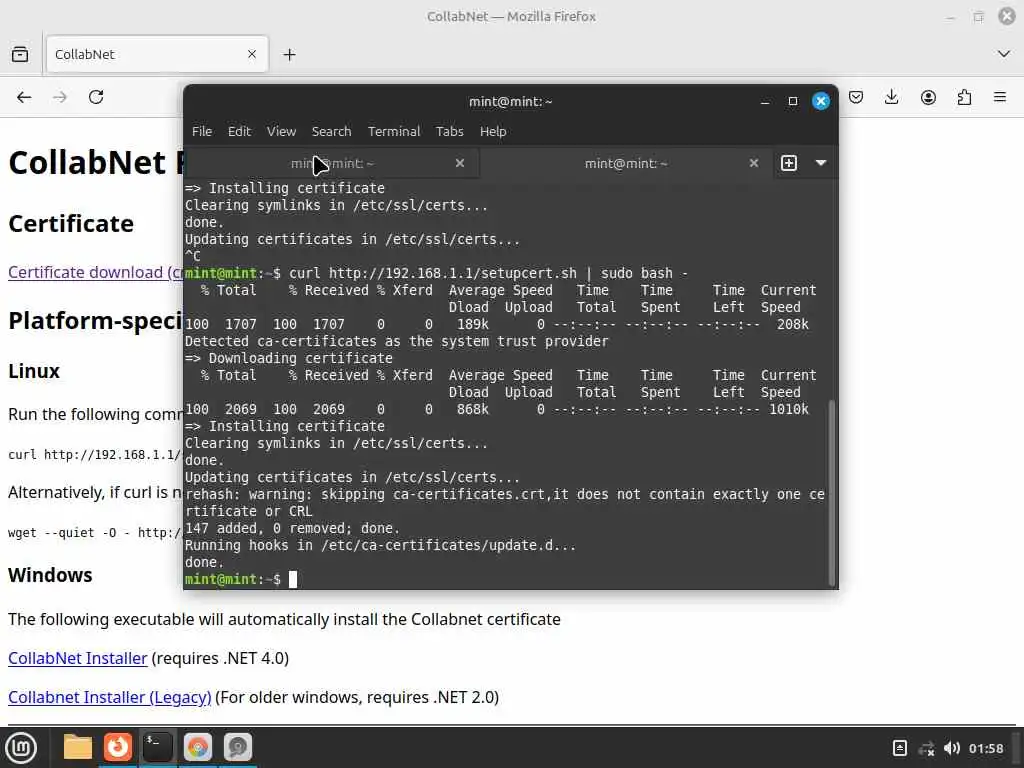Screen dimensions: 1024x768
Task: Open terminal File menu
Action: click(202, 131)
